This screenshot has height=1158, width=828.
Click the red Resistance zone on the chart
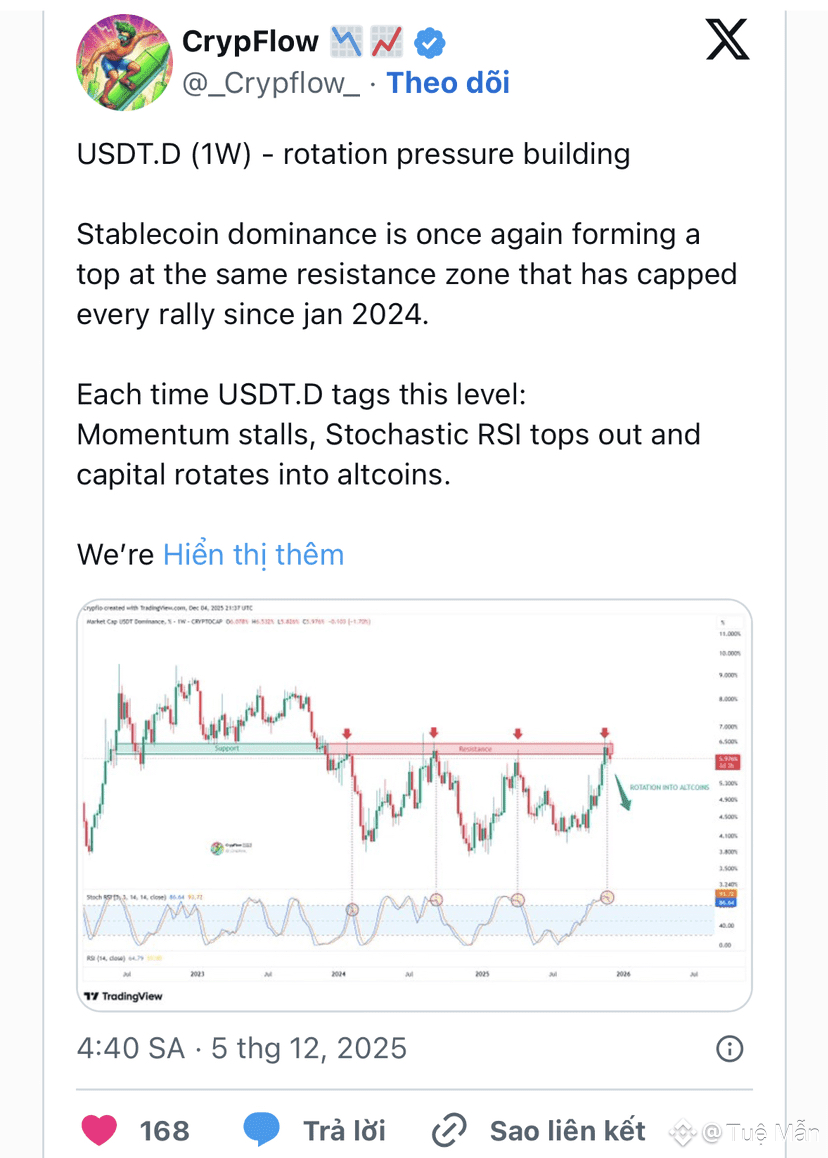[x=475, y=748]
